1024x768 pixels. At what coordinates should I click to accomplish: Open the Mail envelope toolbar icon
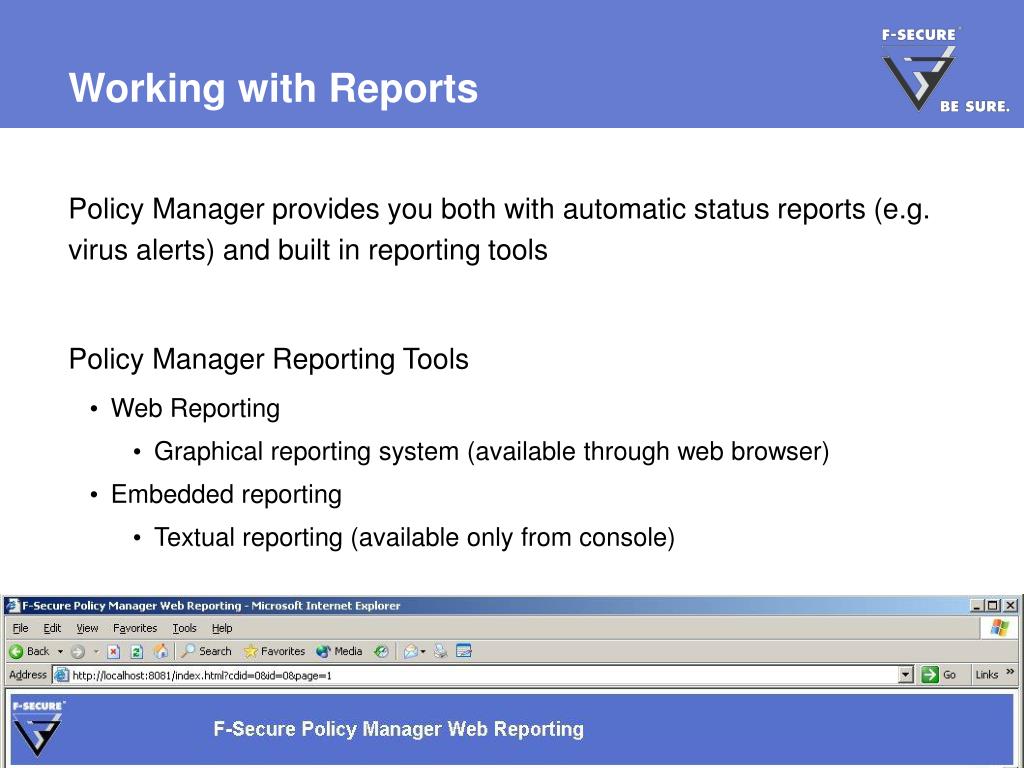411,651
